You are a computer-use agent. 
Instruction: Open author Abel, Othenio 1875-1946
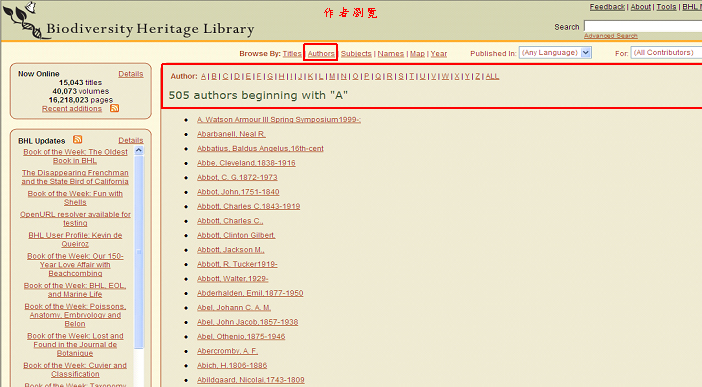(x=241, y=336)
